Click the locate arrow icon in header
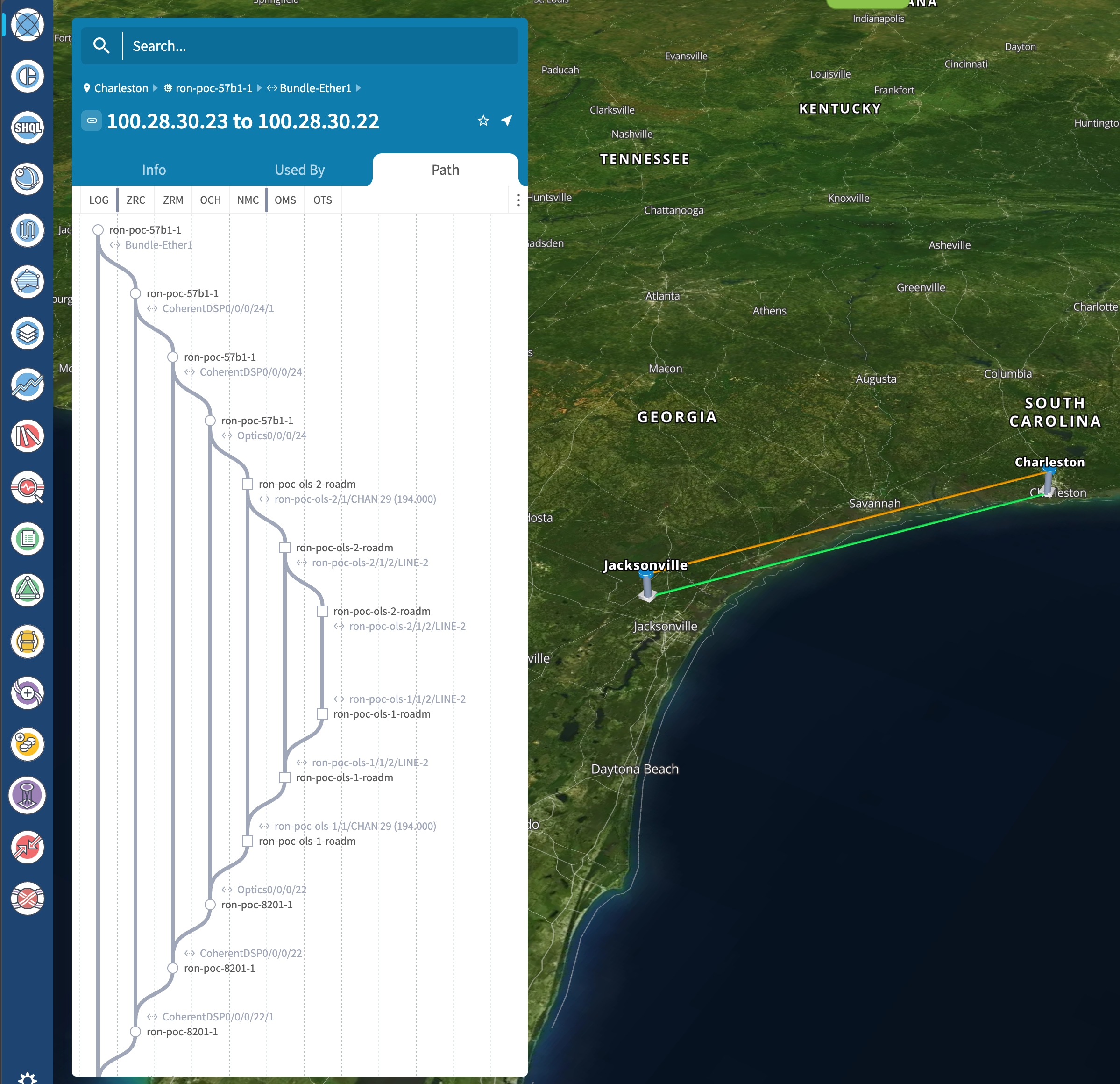This screenshot has width=1120, height=1084. pyautogui.click(x=507, y=121)
